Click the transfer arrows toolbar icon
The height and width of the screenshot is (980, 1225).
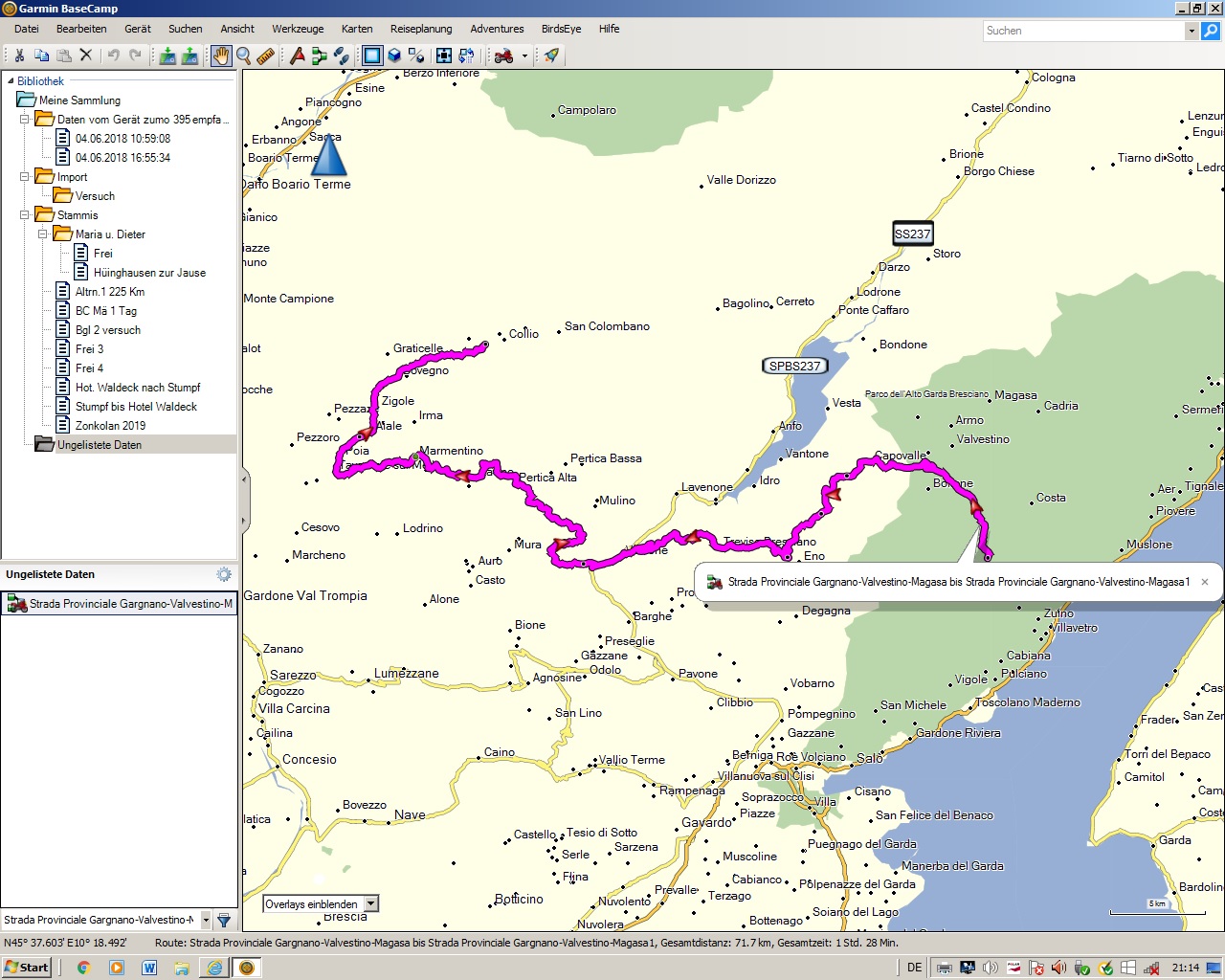(466, 56)
